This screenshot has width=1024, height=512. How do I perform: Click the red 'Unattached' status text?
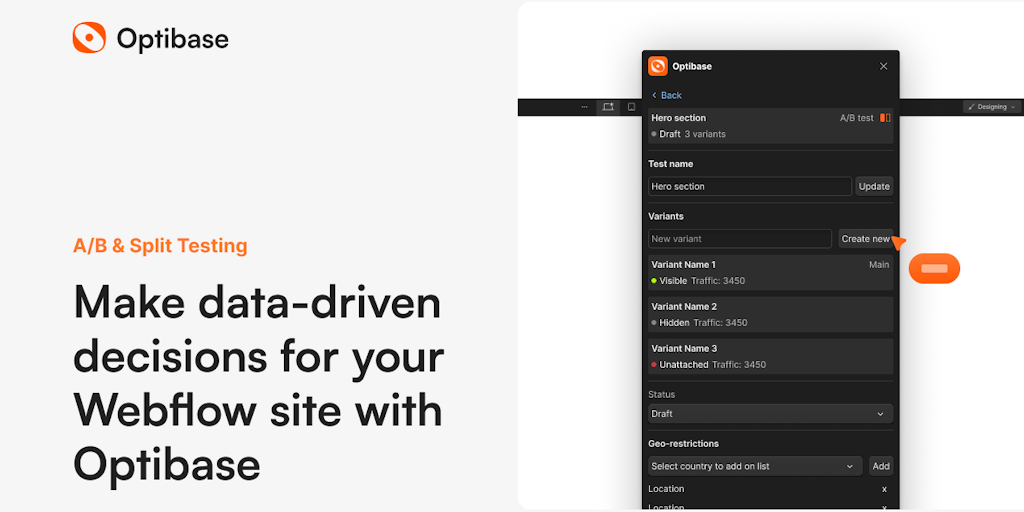click(x=683, y=364)
